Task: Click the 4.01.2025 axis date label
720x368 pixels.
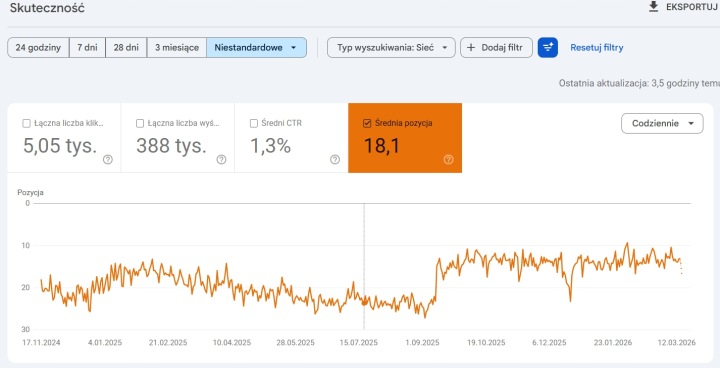Action: [105, 343]
